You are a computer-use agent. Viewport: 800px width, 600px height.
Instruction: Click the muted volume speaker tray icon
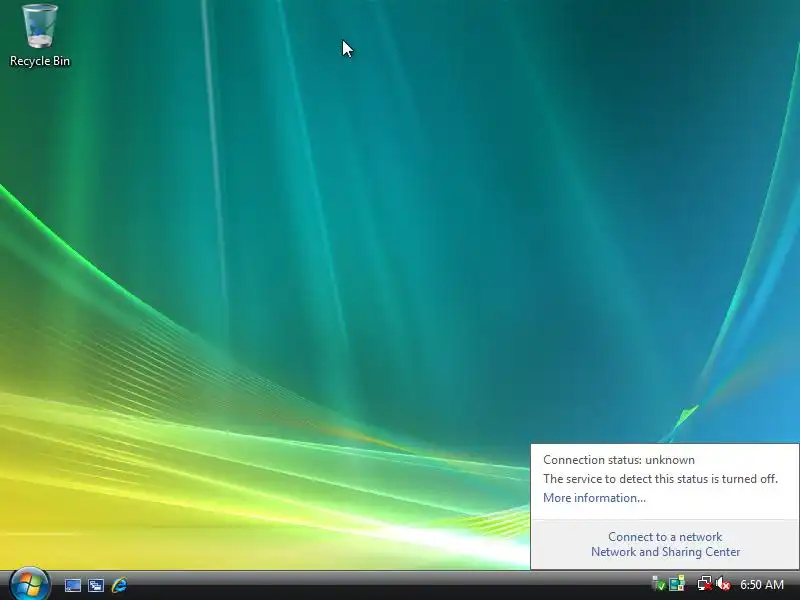(723, 584)
